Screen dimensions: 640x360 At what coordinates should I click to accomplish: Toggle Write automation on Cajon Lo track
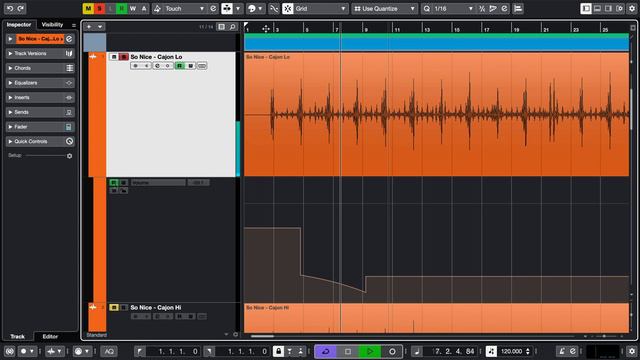coord(190,66)
